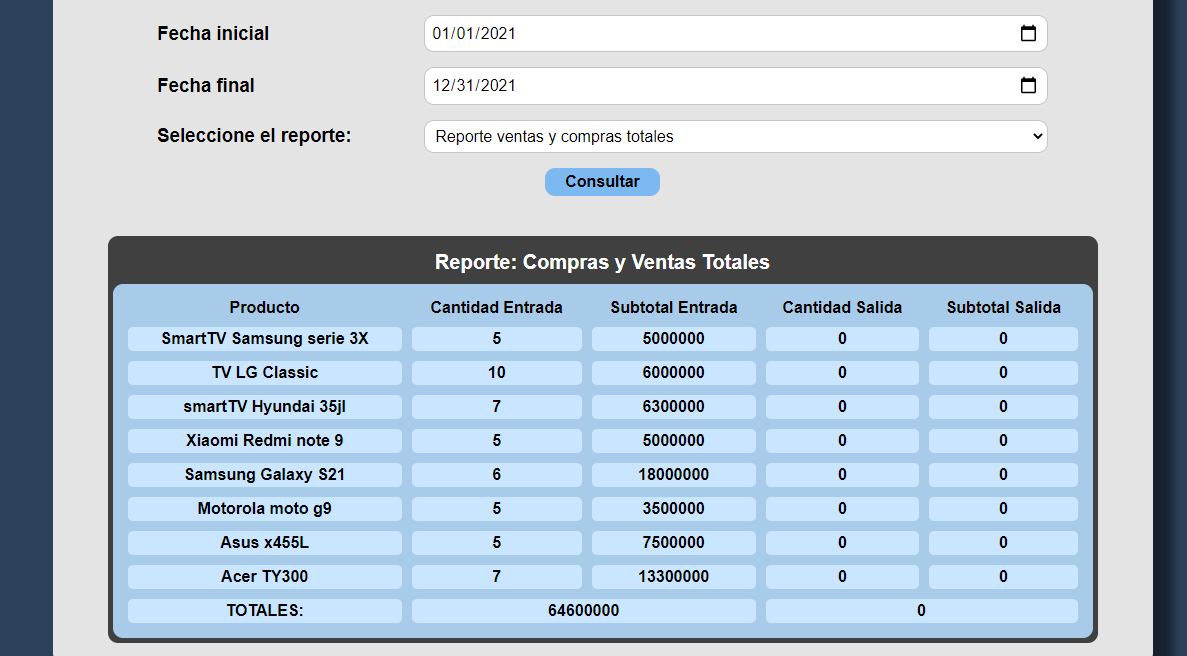Click the smartTV Hyundai 35jl product cell
The width and height of the screenshot is (1187, 656).
[x=264, y=407]
